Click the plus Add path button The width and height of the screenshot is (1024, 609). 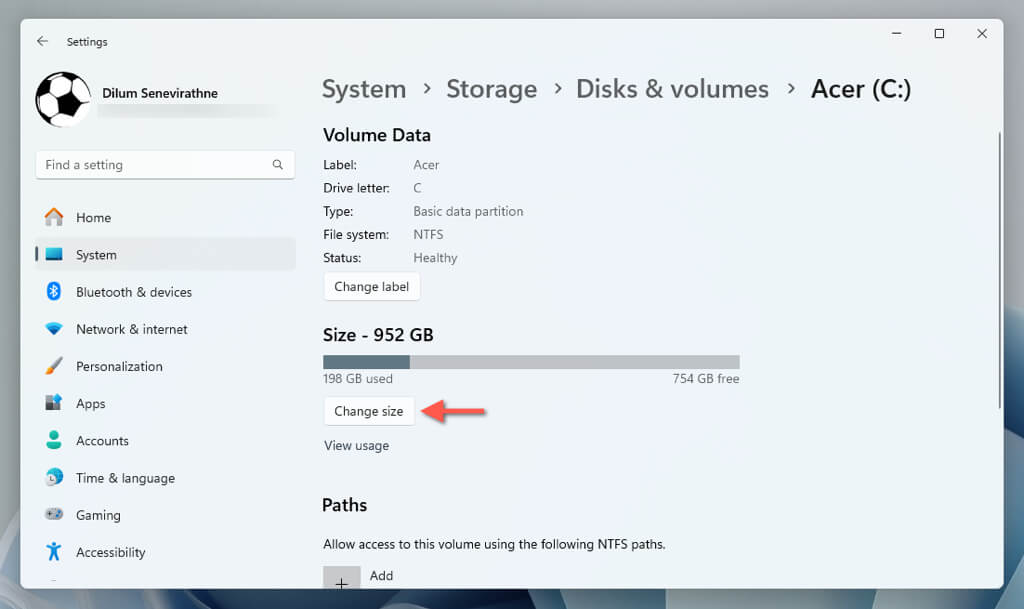click(x=342, y=580)
